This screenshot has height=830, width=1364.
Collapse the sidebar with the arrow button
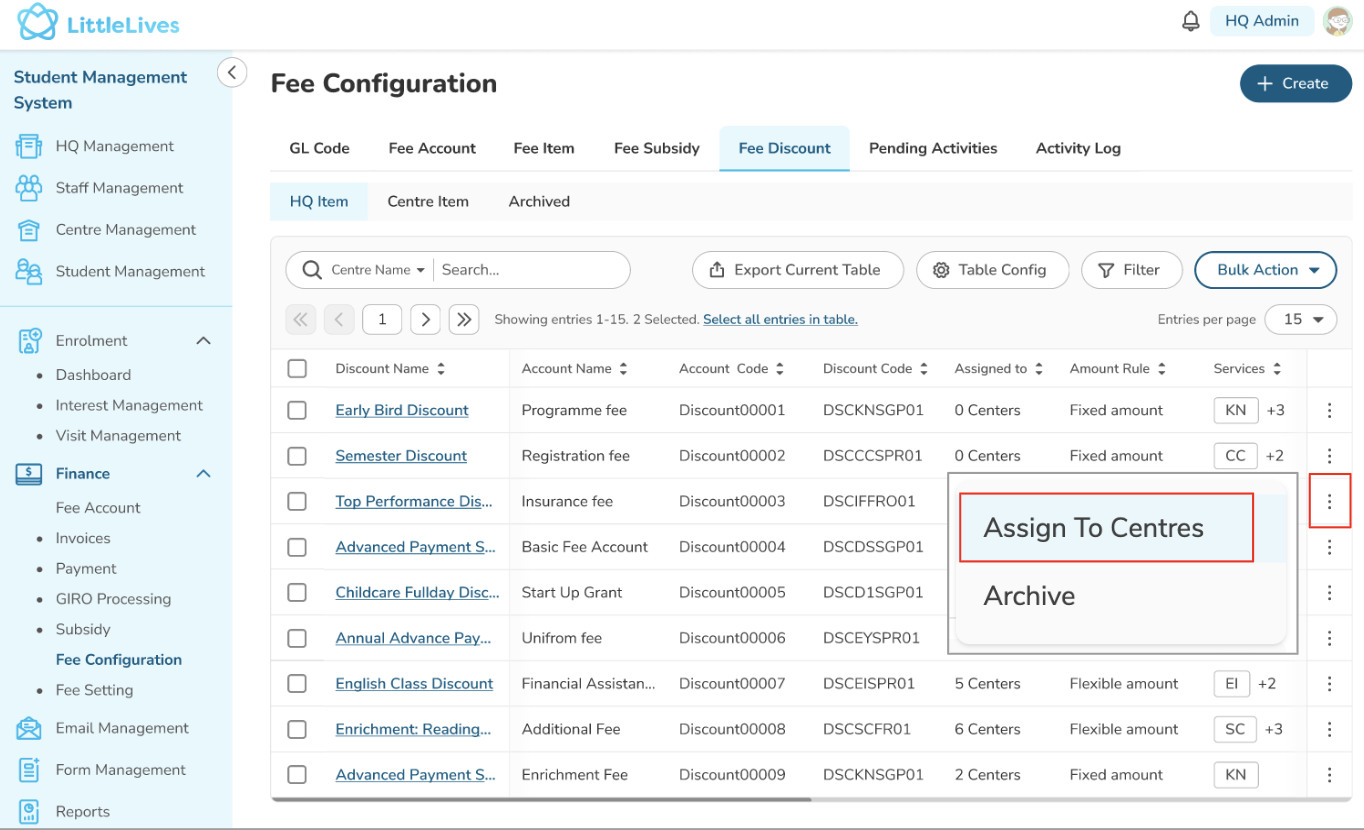232,72
